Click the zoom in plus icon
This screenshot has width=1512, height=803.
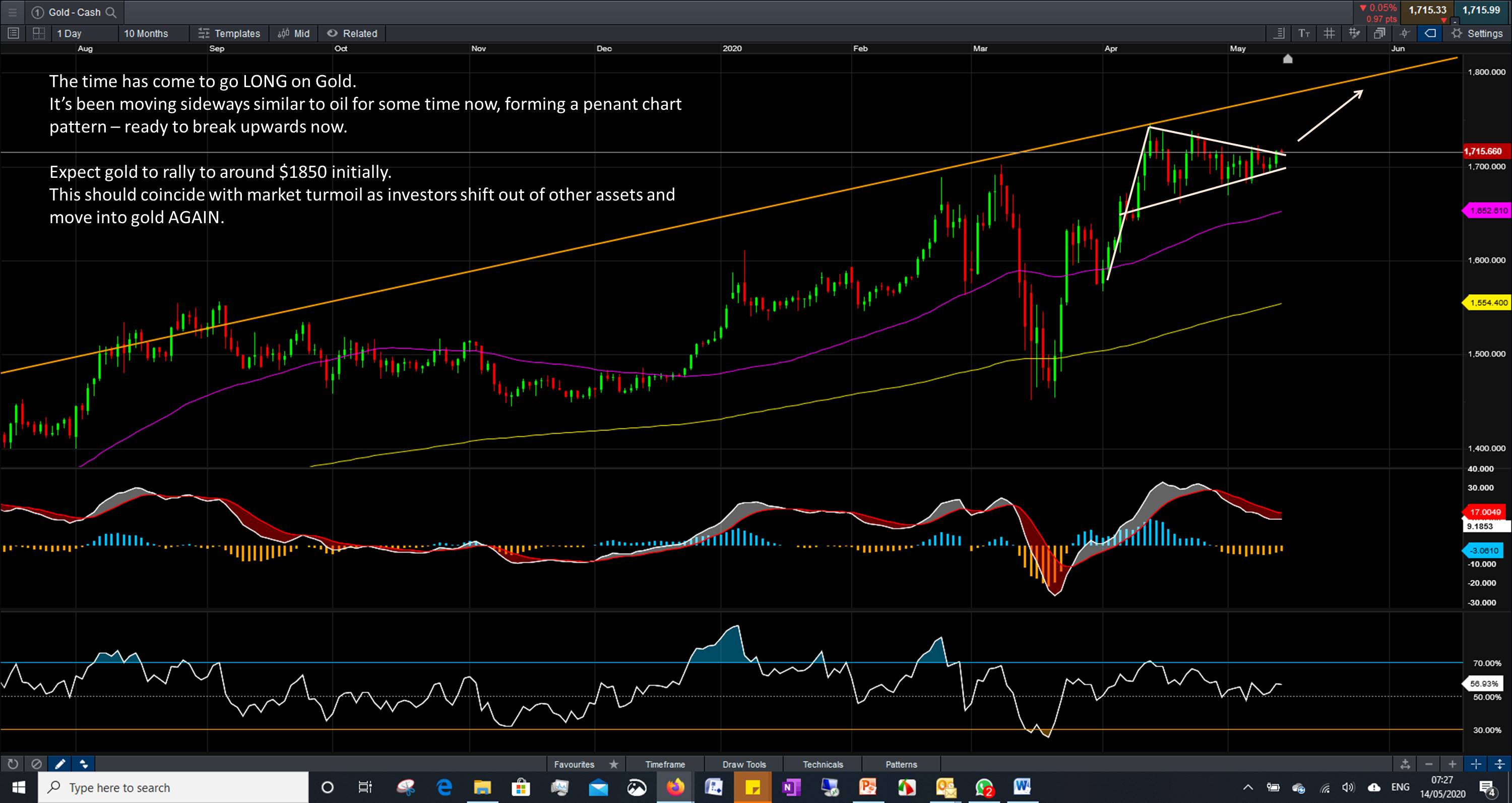point(1452,764)
